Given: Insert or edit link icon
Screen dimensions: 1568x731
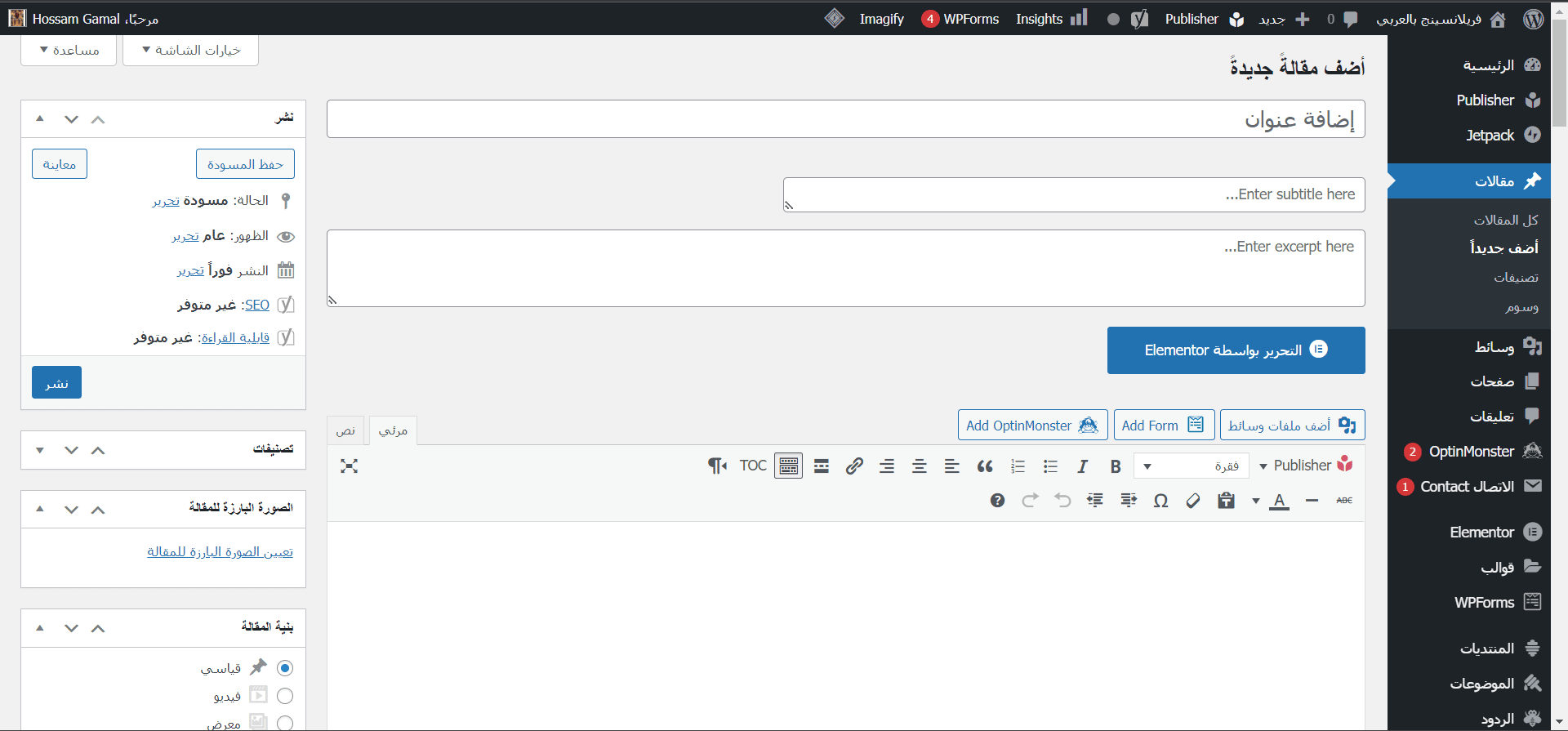Looking at the screenshot, I should [x=854, y=466].
